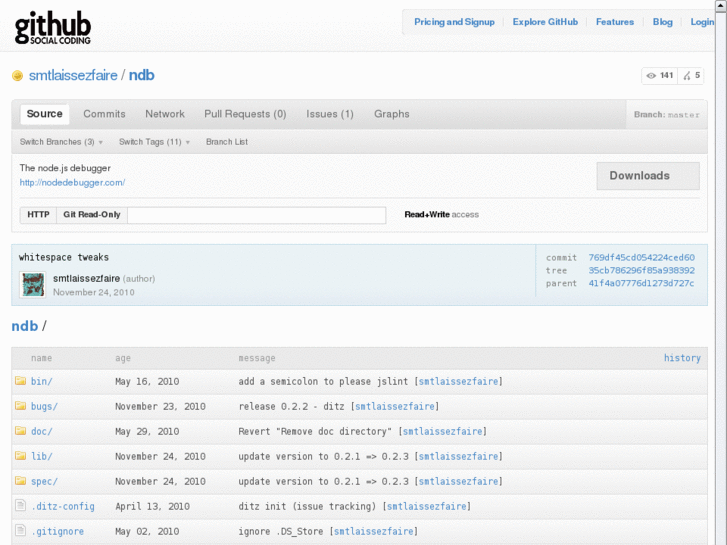Open the nodedebugger.com link
This screenshot has height=545, width=727.
point(72,183)
